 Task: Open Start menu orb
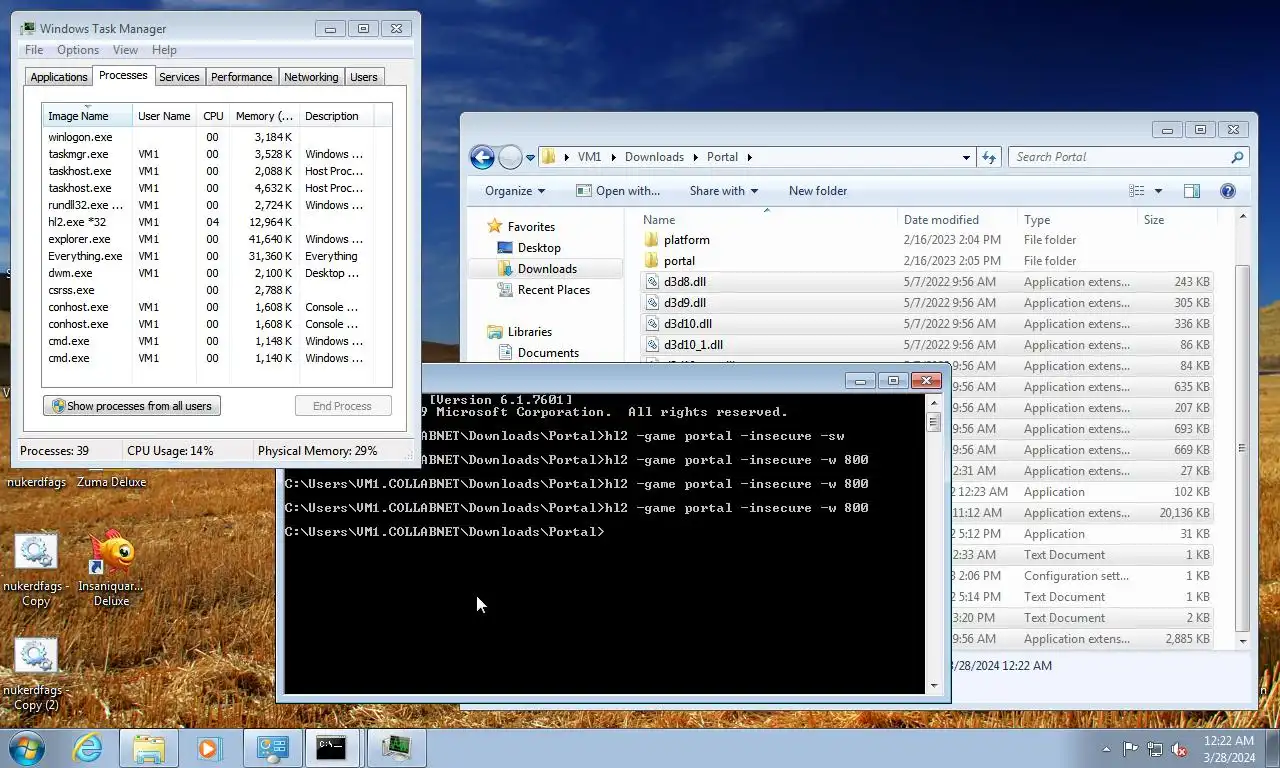click(27, 748)
